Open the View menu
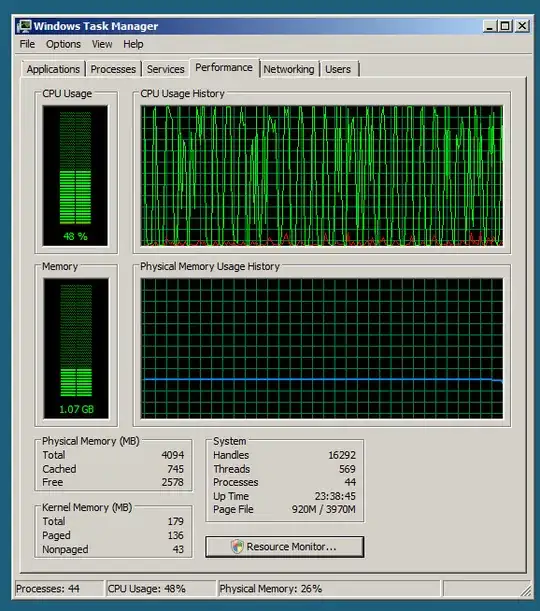This screenshot has height=611, width=540. (x=102, y=44)
